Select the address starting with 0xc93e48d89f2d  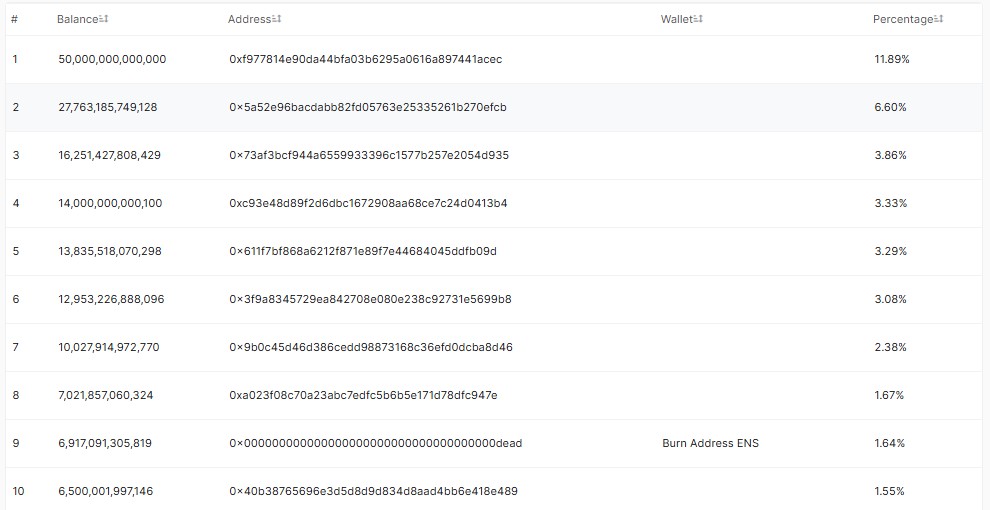pos(367,203)
